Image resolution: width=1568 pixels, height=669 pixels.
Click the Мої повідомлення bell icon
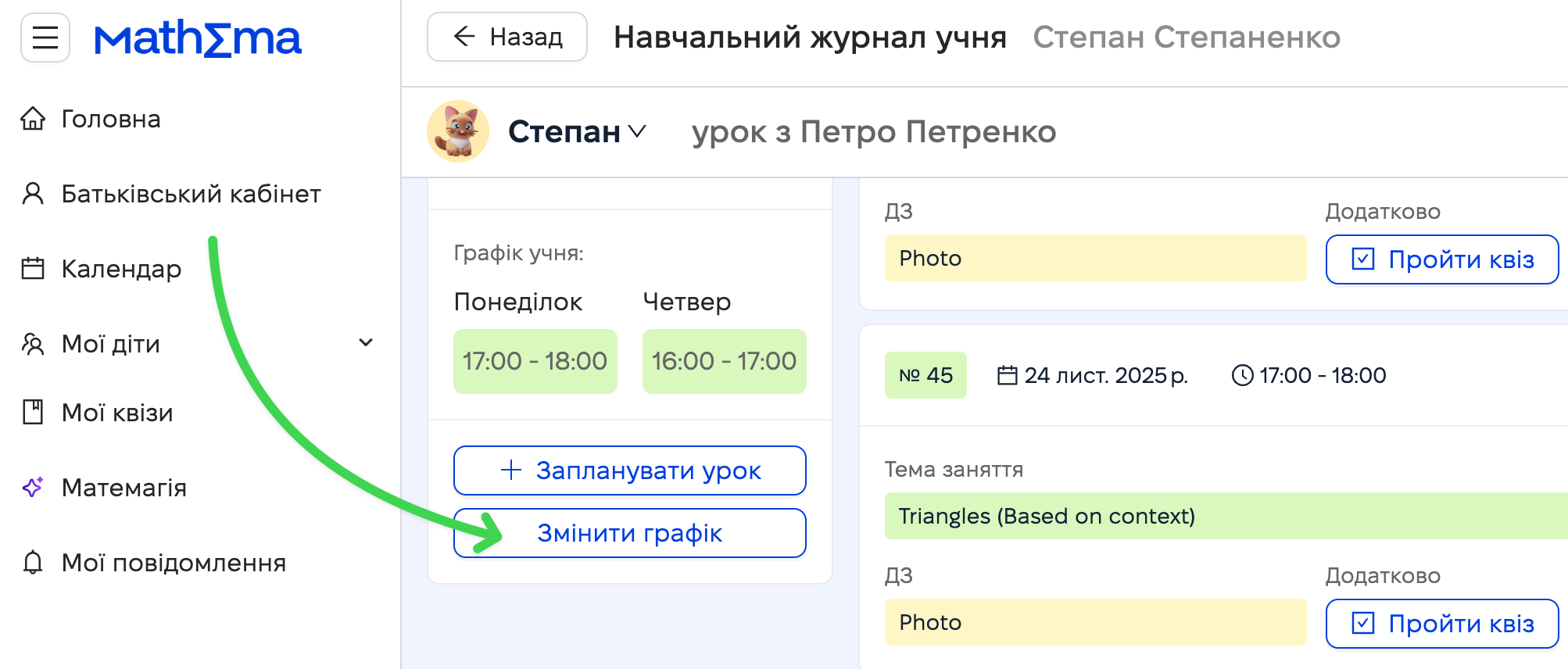click(x=33, y=562)
